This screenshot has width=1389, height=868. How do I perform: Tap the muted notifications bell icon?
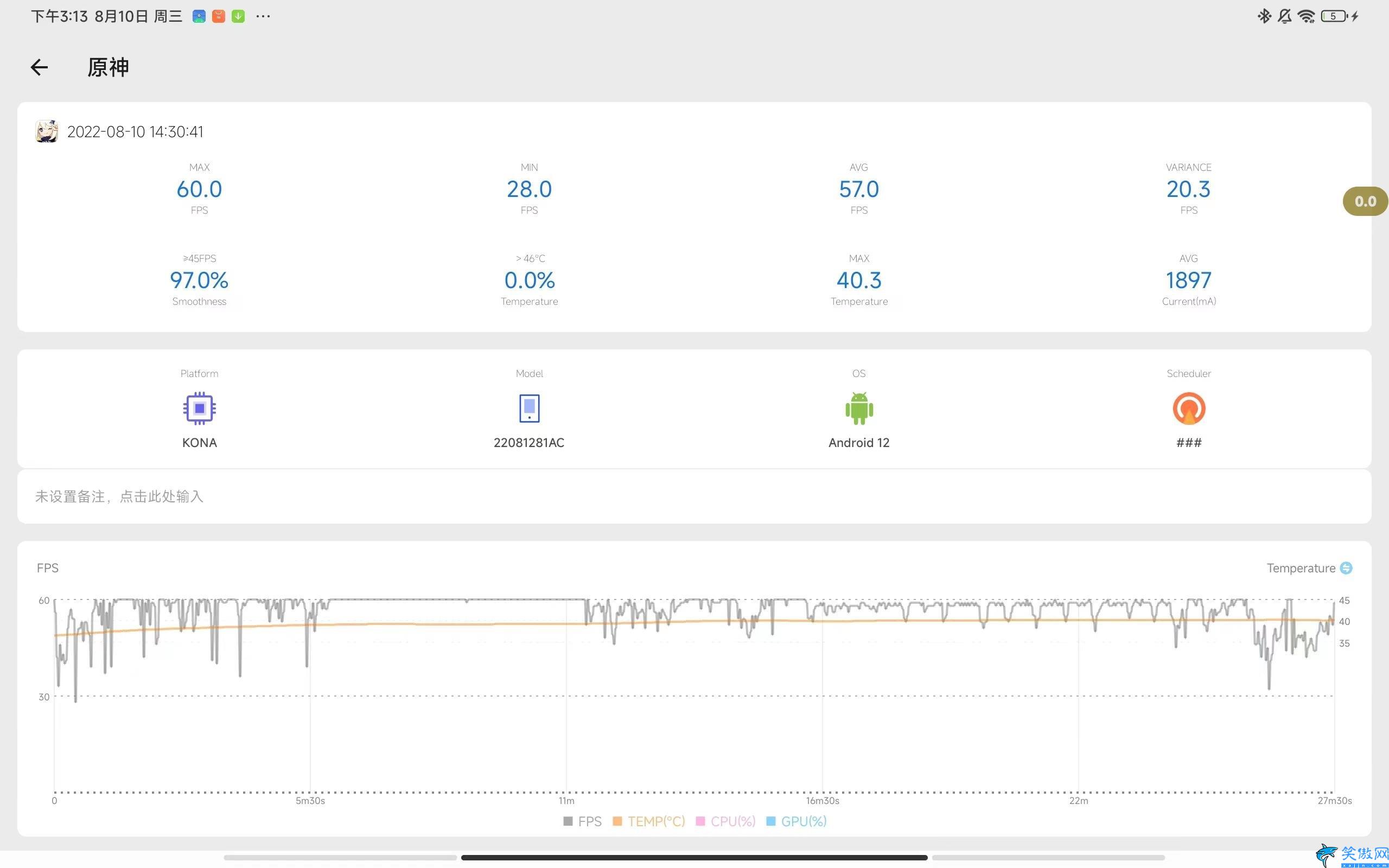(x=1284, y=16)
